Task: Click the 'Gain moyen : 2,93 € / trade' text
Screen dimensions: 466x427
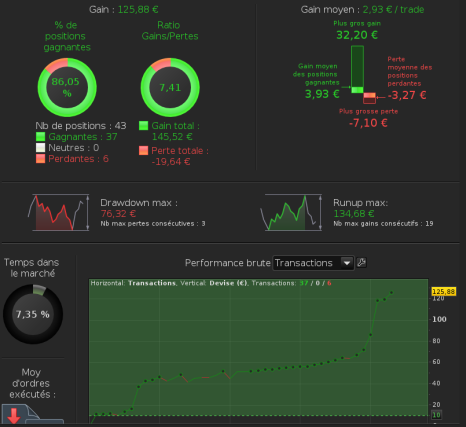Action: click(x=362, y=9)
